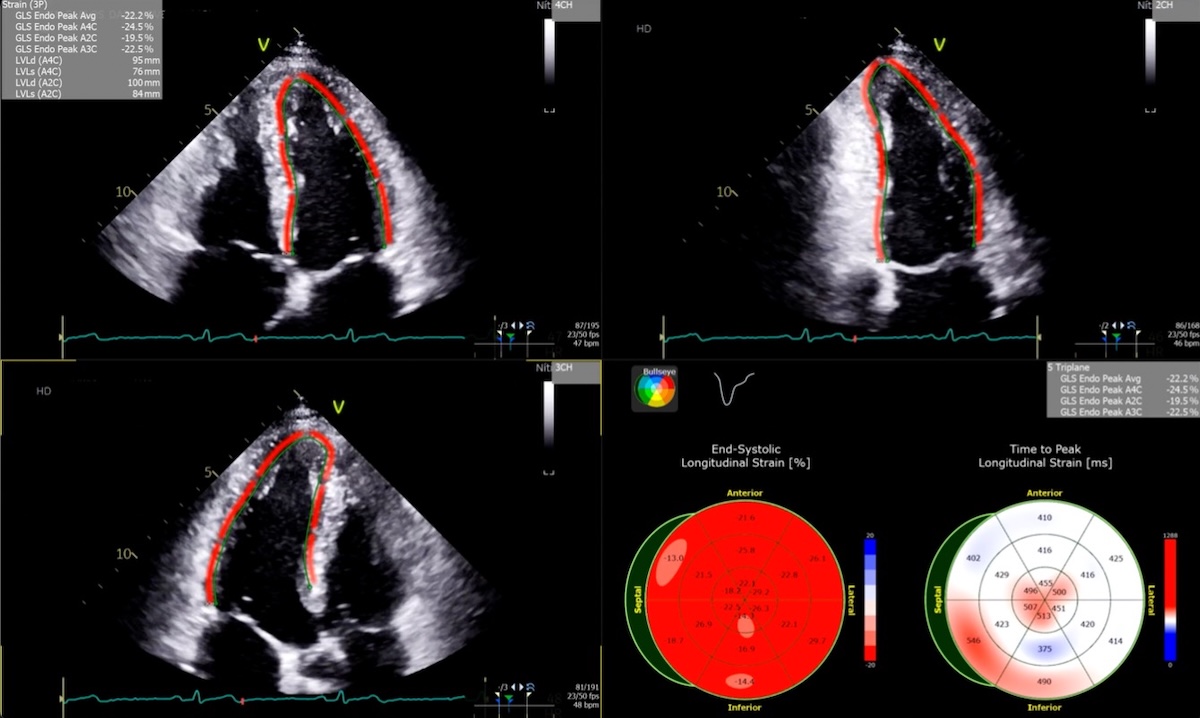
Task: Click the V orientation marker in 4CH view
Action: (264, 44)
